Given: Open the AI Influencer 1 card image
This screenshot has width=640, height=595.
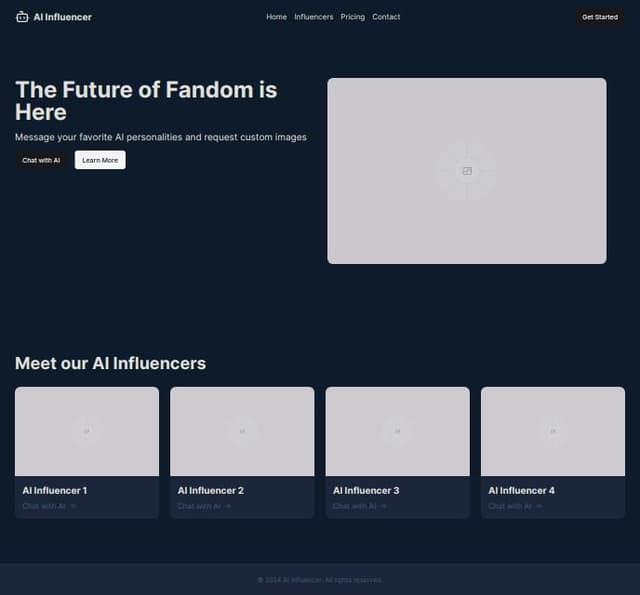Looking at the screenshot, I should 87,431.
